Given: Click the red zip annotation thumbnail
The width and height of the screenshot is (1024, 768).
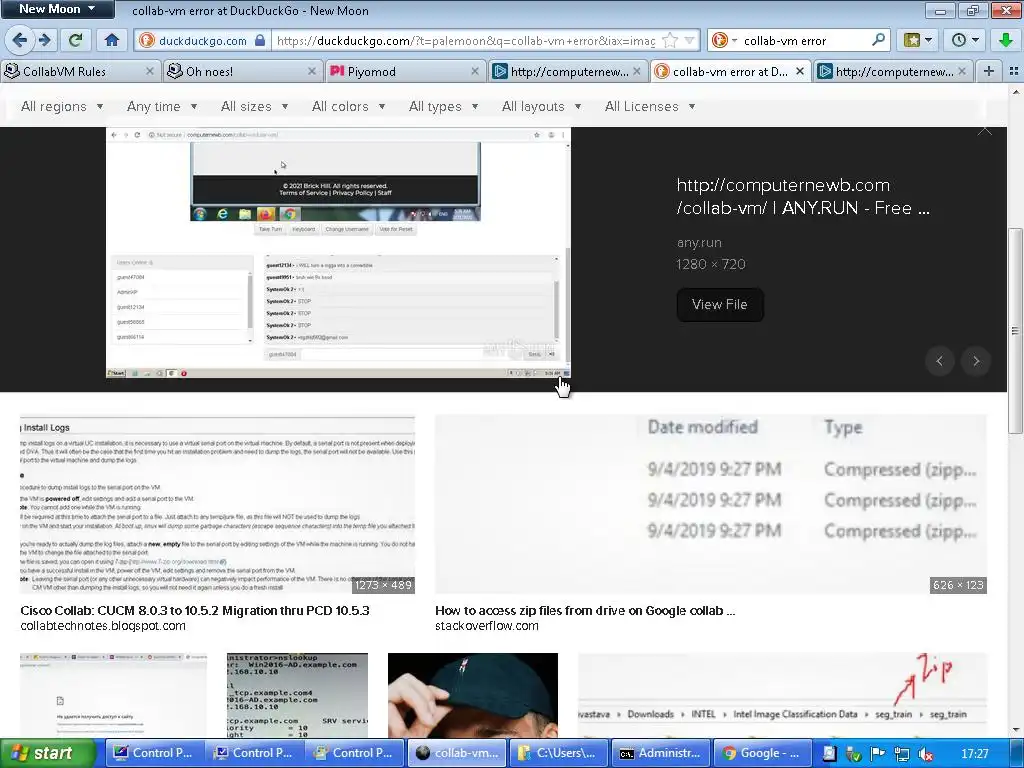Looking at the screenshot, I should [x=782, y=695].
